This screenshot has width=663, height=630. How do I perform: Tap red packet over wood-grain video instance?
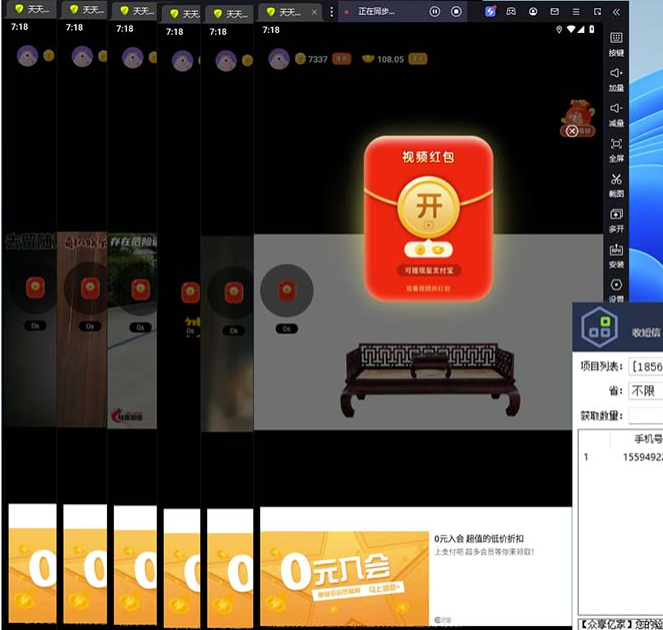90,288
